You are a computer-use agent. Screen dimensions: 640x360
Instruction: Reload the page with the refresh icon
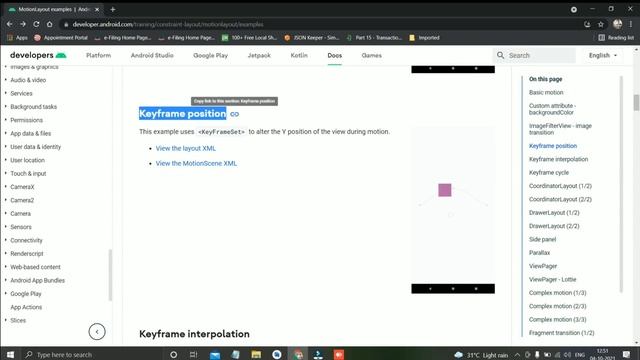pos(36,24)
